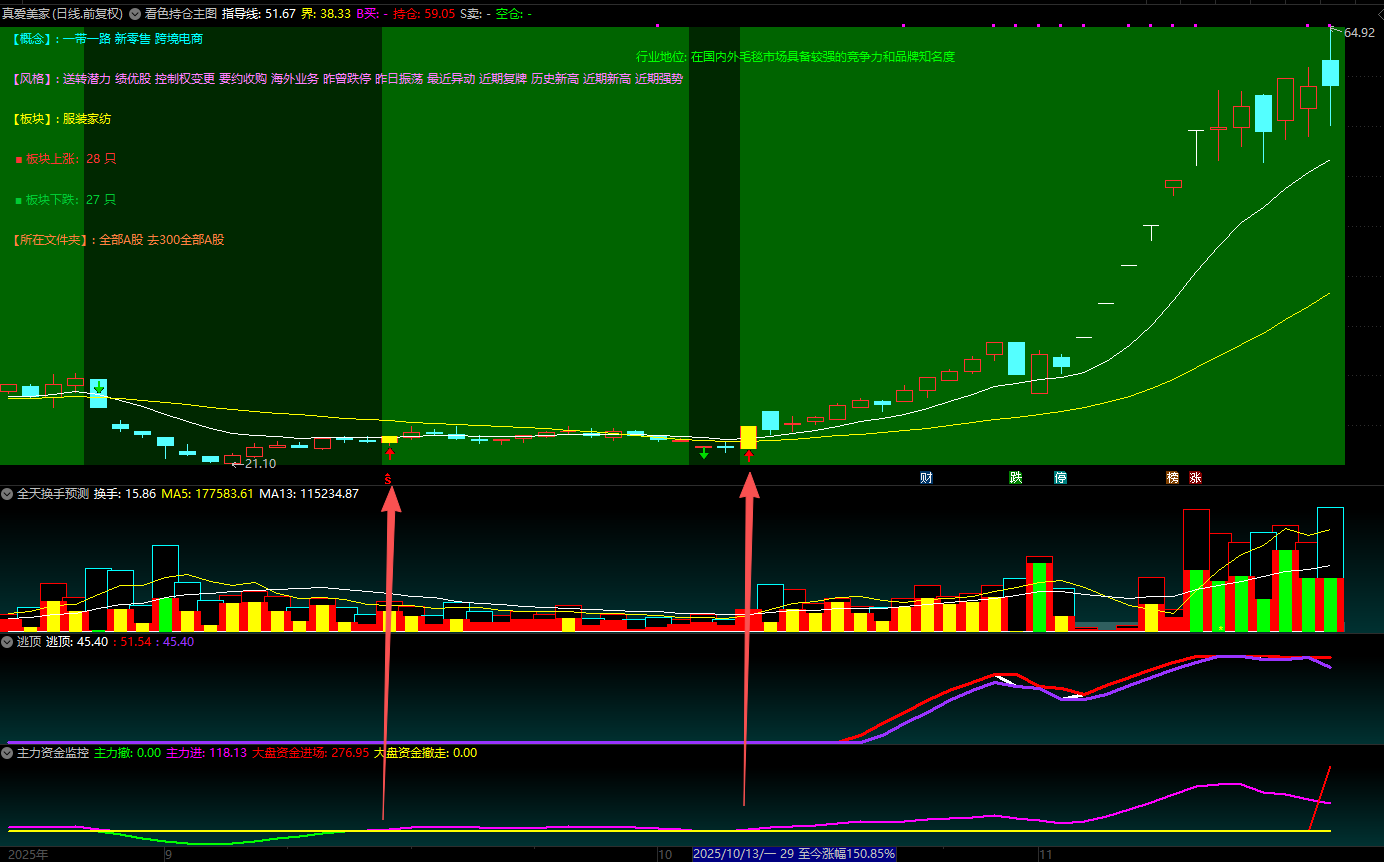The height and width of the screenshot is (862, 1384).
Task: Open the main chart indicator dropdown arrow
Action: click(x=135, y=14)
